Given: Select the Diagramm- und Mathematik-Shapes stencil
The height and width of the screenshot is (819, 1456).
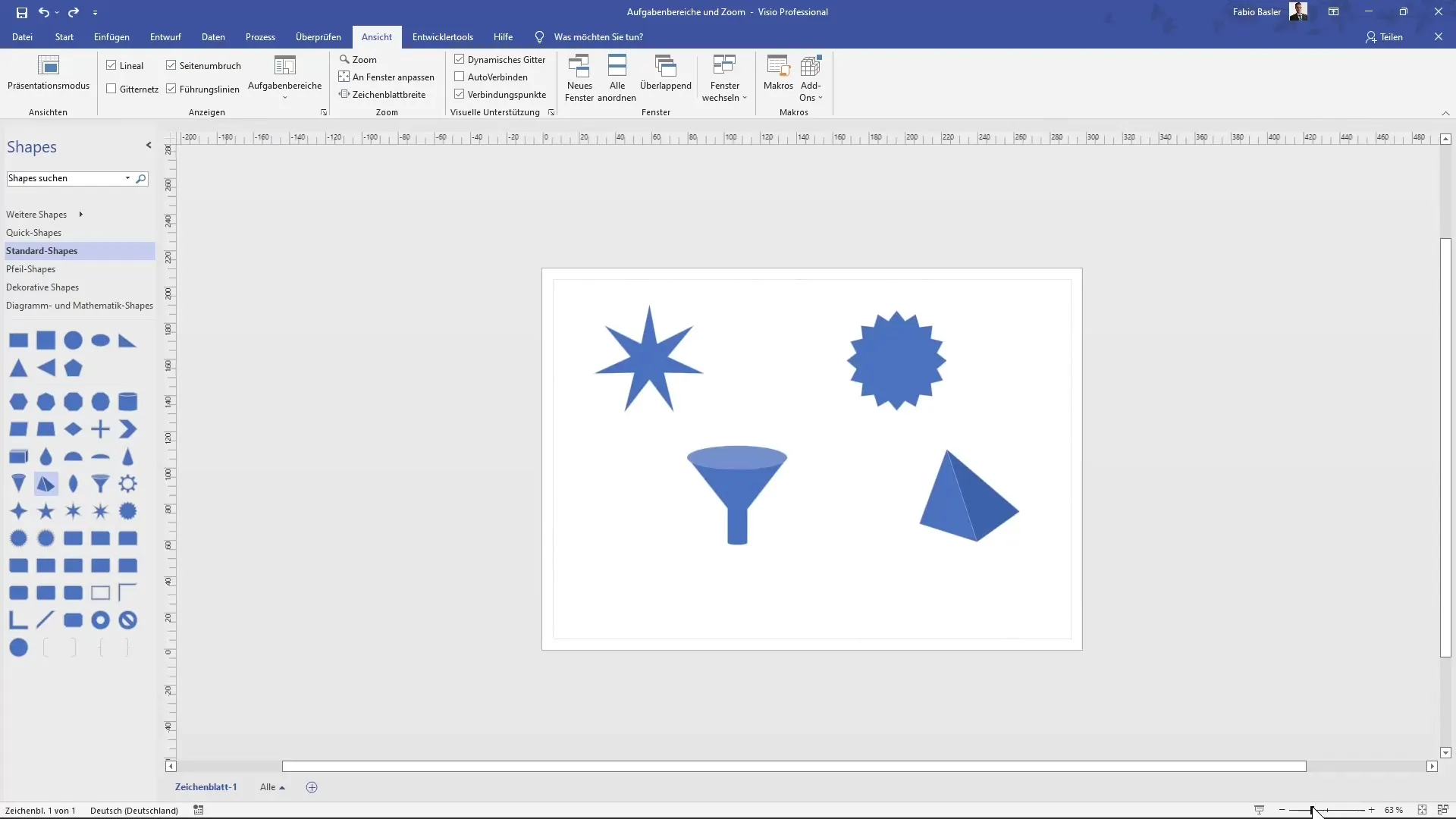Looking at the screenshot, I should pyautogui.click(x=80, y=306).
